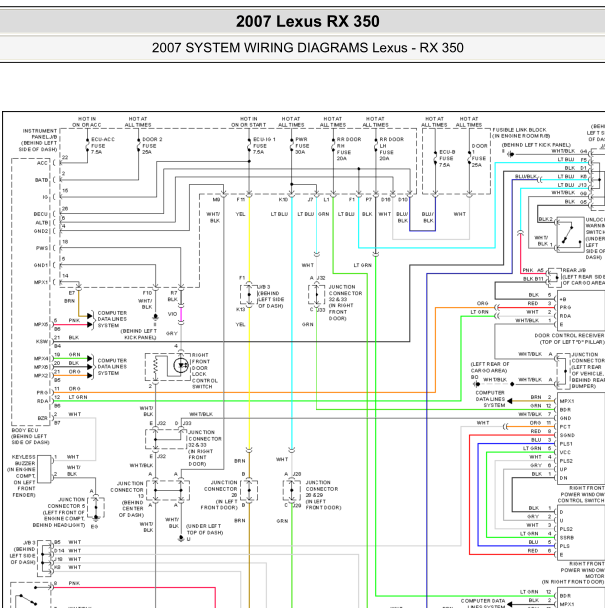Click the "HOT IN ON OR ACC" heading

tap(86, 122)
